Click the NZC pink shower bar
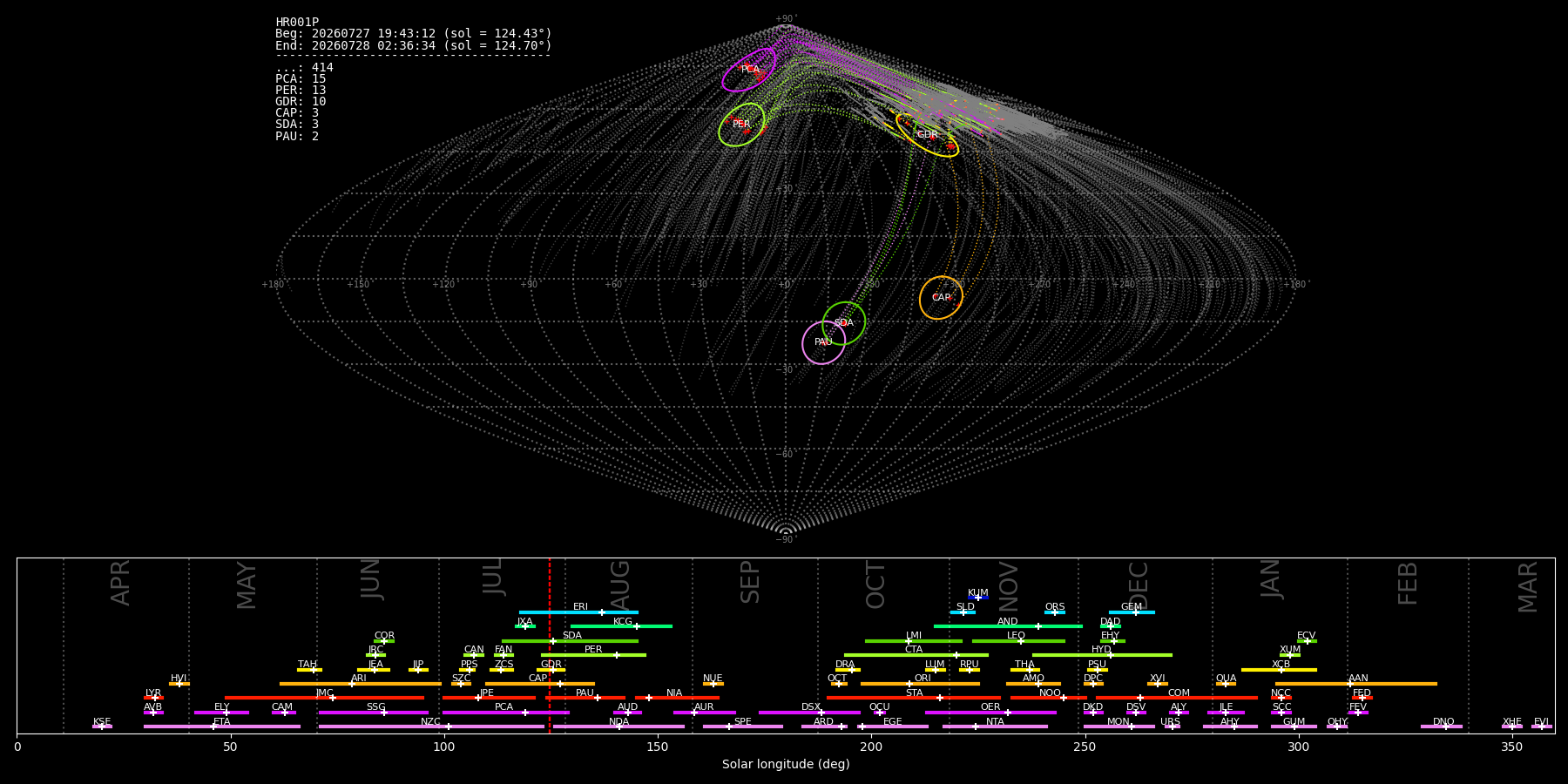Image resolution: width=1568 pixels, height=784 pixels. coord(431,727)
